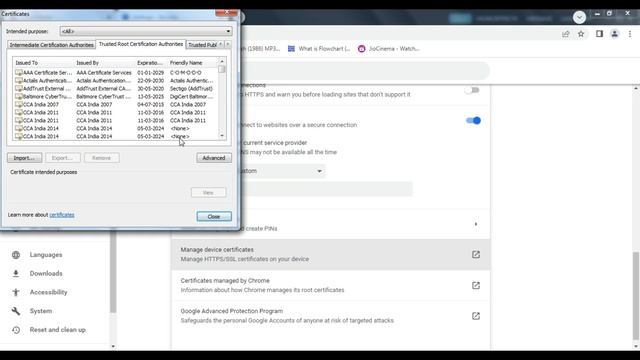The height and width of the screenshot is (360, 640).
Task: Open Reset and clean up settings
Action: (x=58, y=330)
